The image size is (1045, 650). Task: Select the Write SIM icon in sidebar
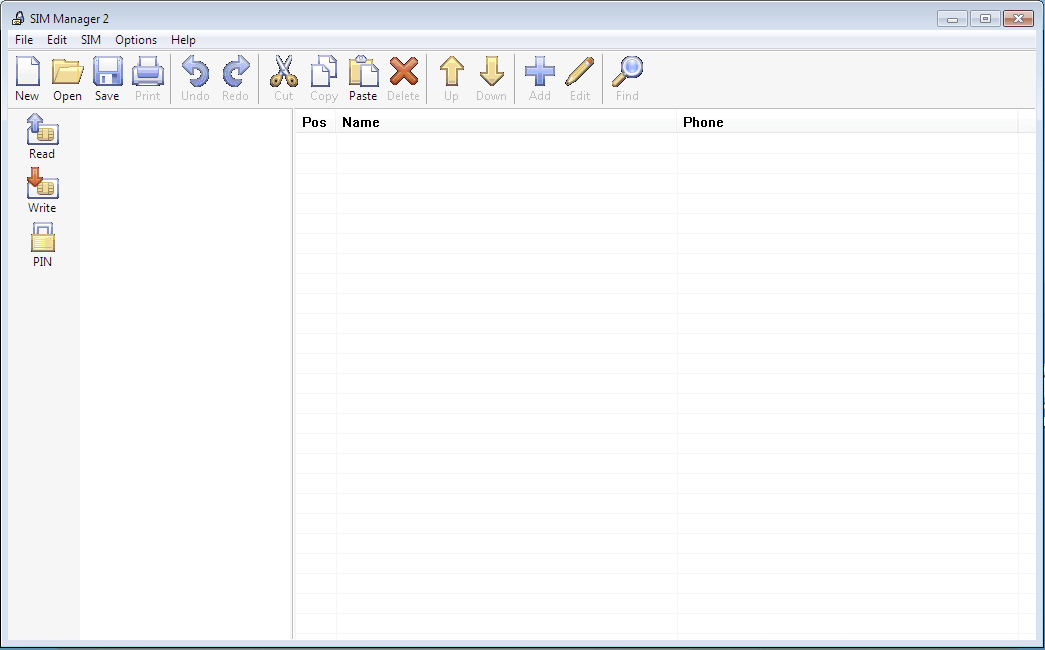(x=41, y=186)
